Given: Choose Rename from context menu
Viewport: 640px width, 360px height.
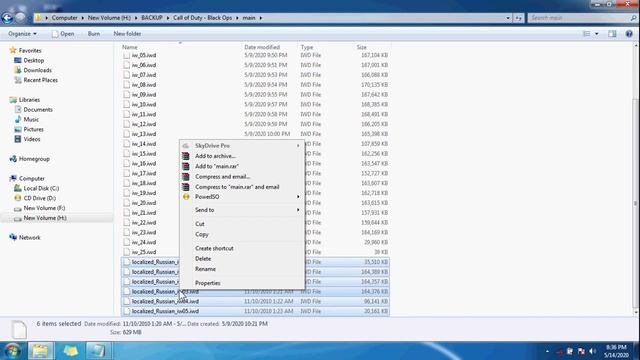Looking at the screenshot, I should (x=242, y=269).
